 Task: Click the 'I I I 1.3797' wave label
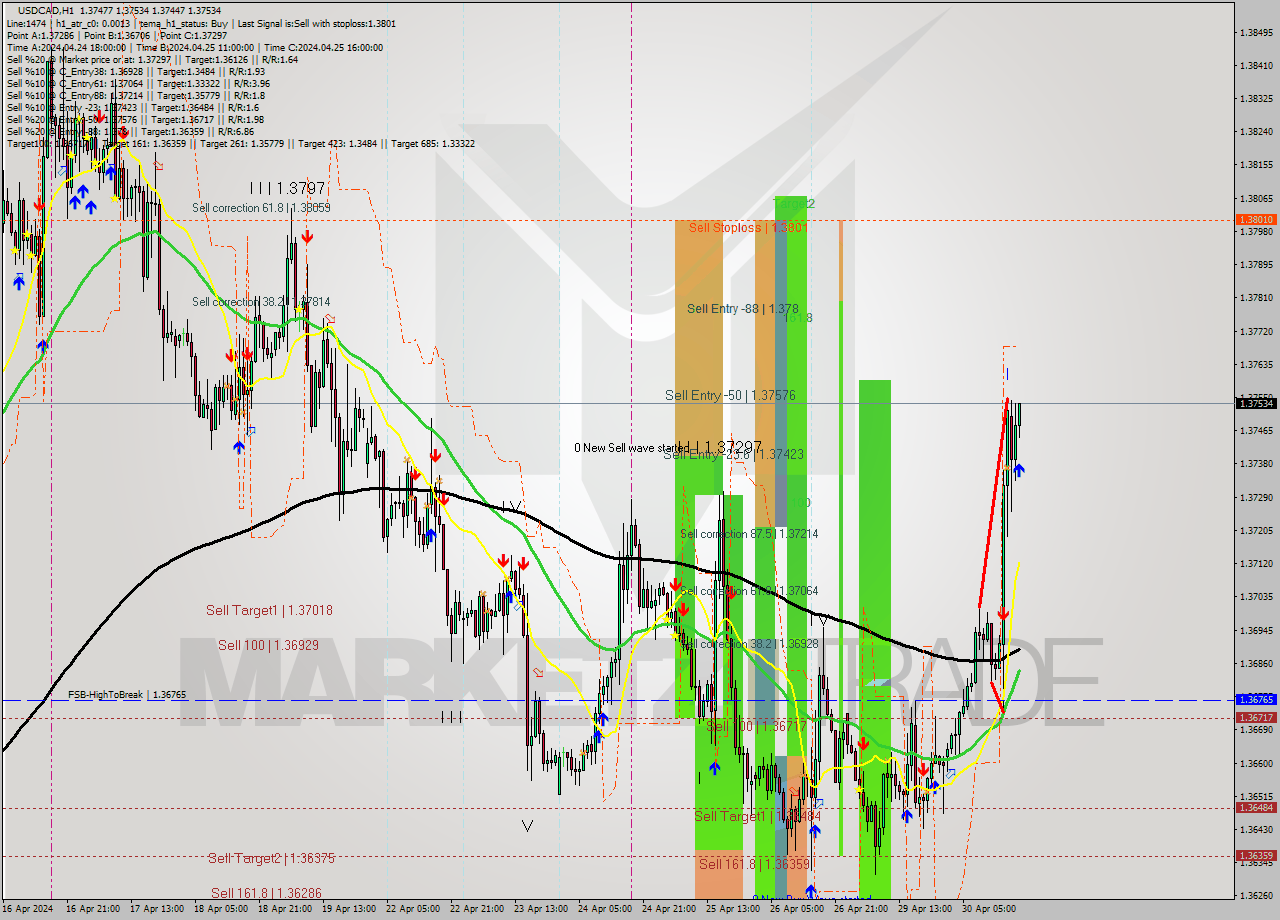(x=287, y=188)
